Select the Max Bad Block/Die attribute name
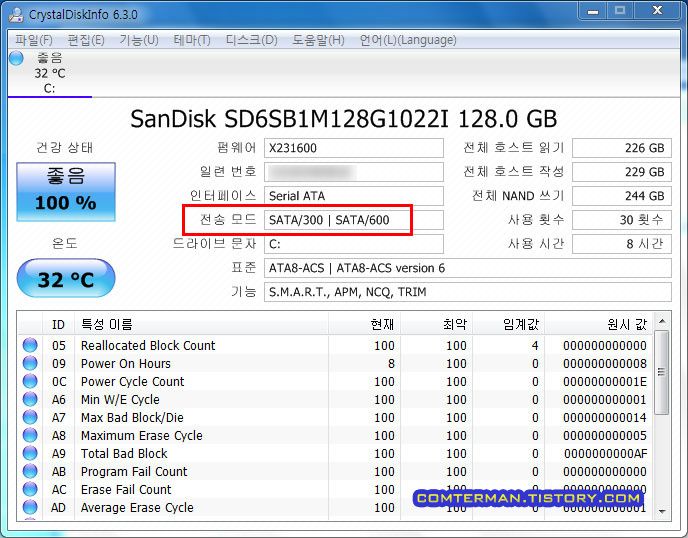 point(132,417)
